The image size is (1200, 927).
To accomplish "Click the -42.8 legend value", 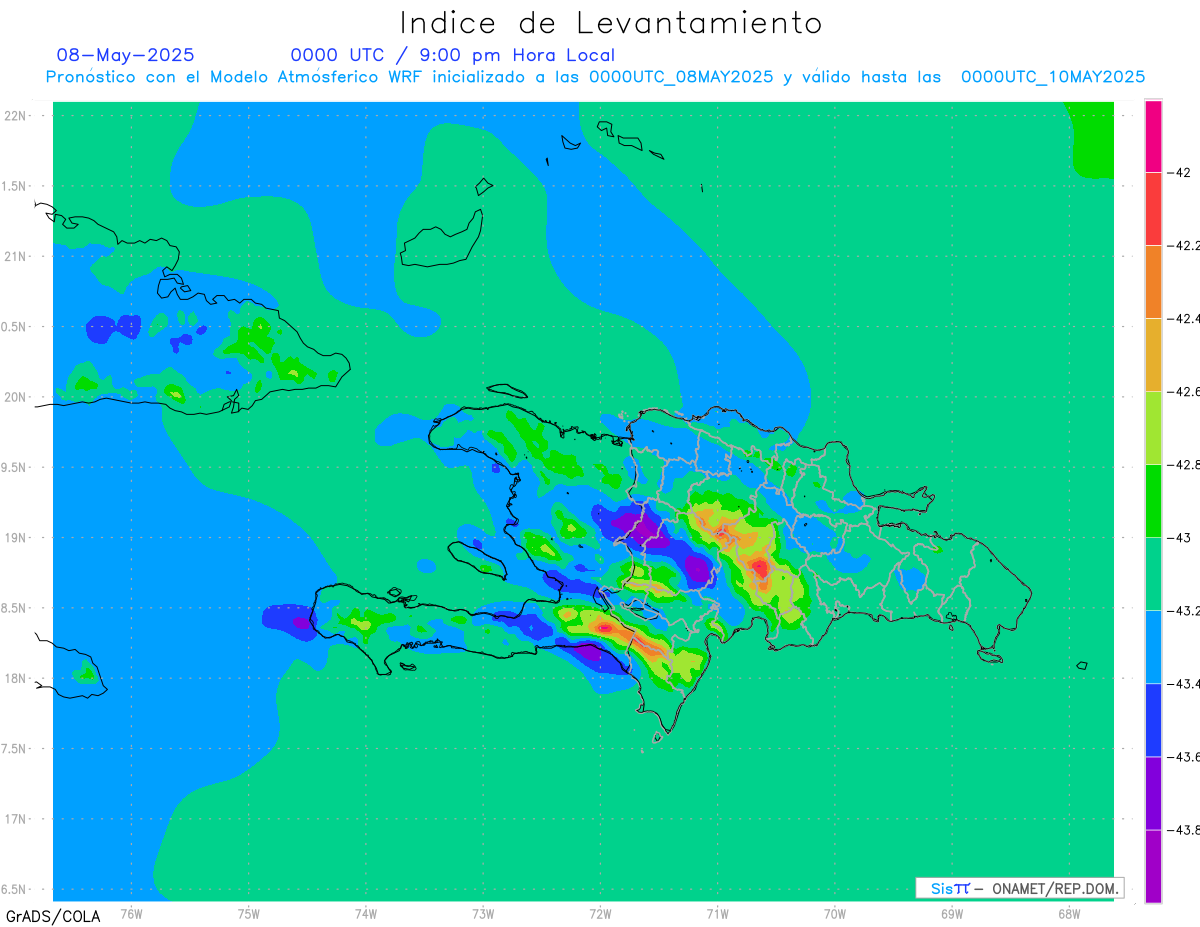I will coord(1185,465).
